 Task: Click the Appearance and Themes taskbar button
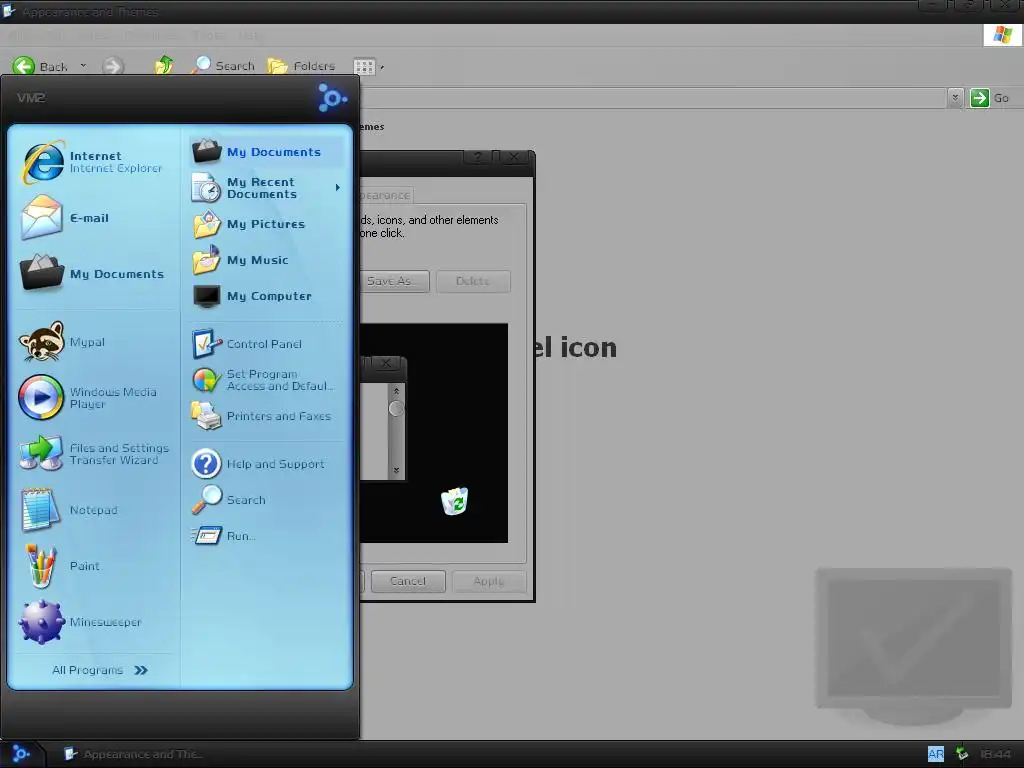pos(133,754)
